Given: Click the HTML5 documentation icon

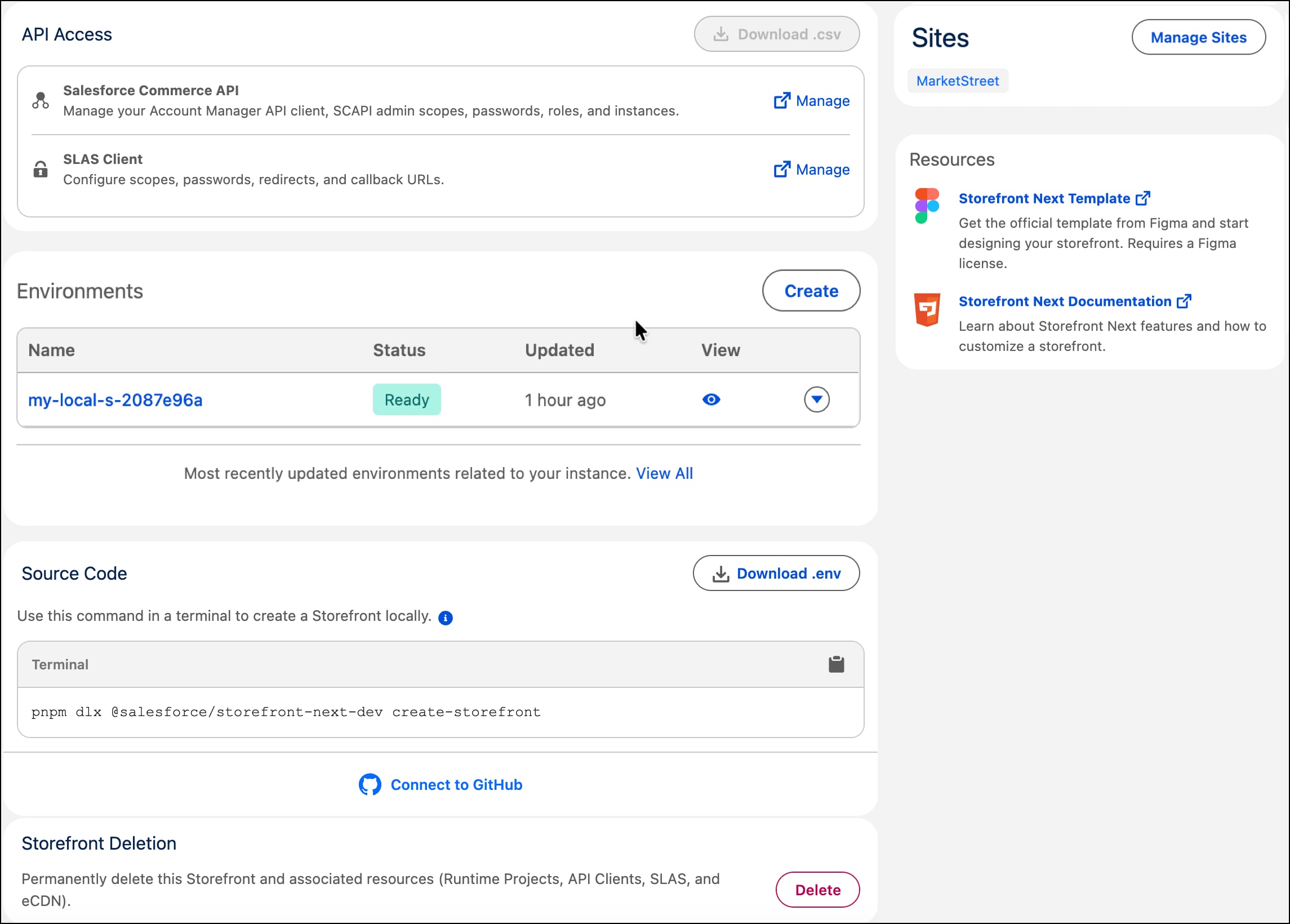Looking at the screenshot, I should click(x=927, y=309).
